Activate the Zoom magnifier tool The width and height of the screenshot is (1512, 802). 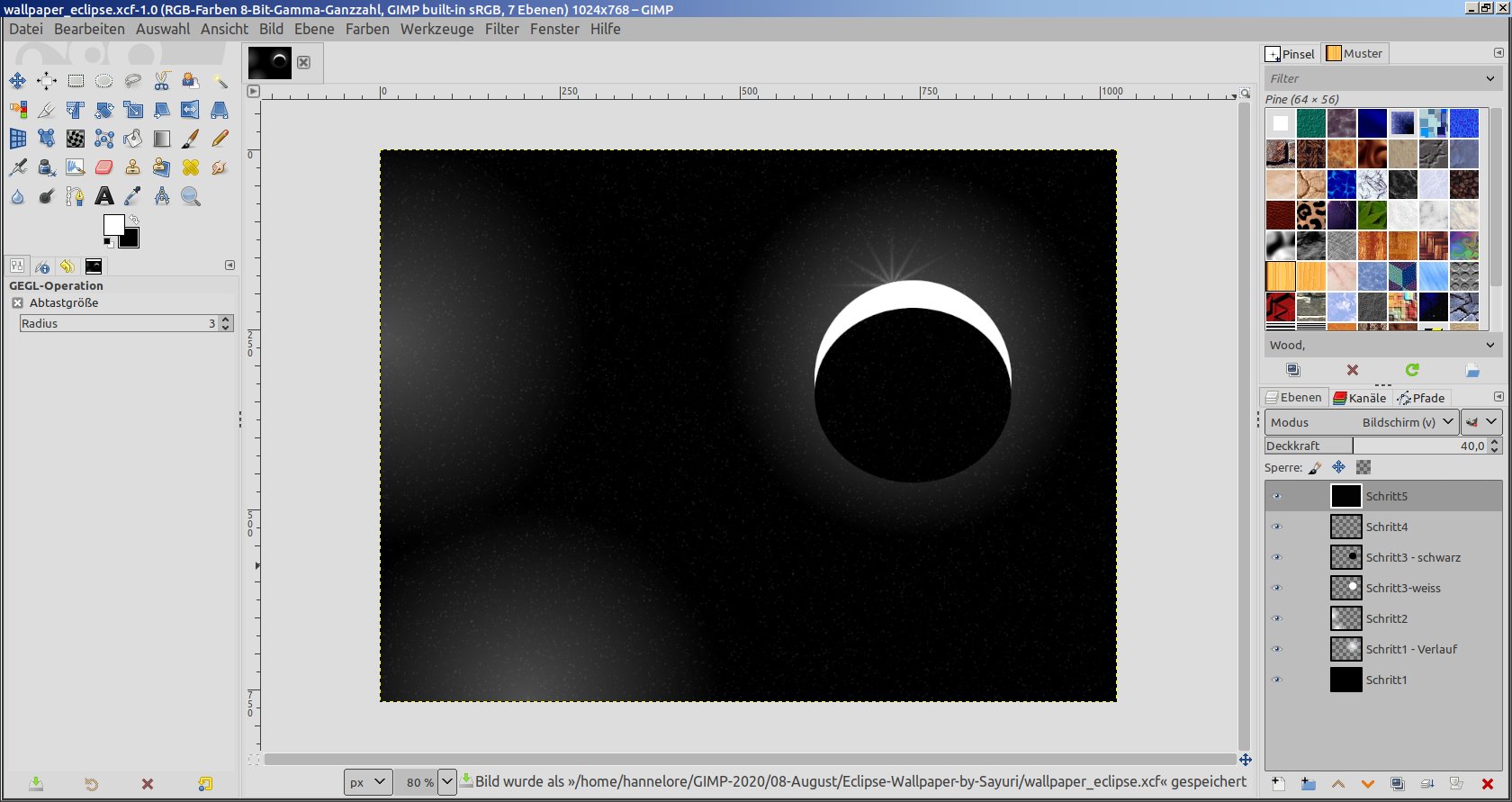coord(190,196)
